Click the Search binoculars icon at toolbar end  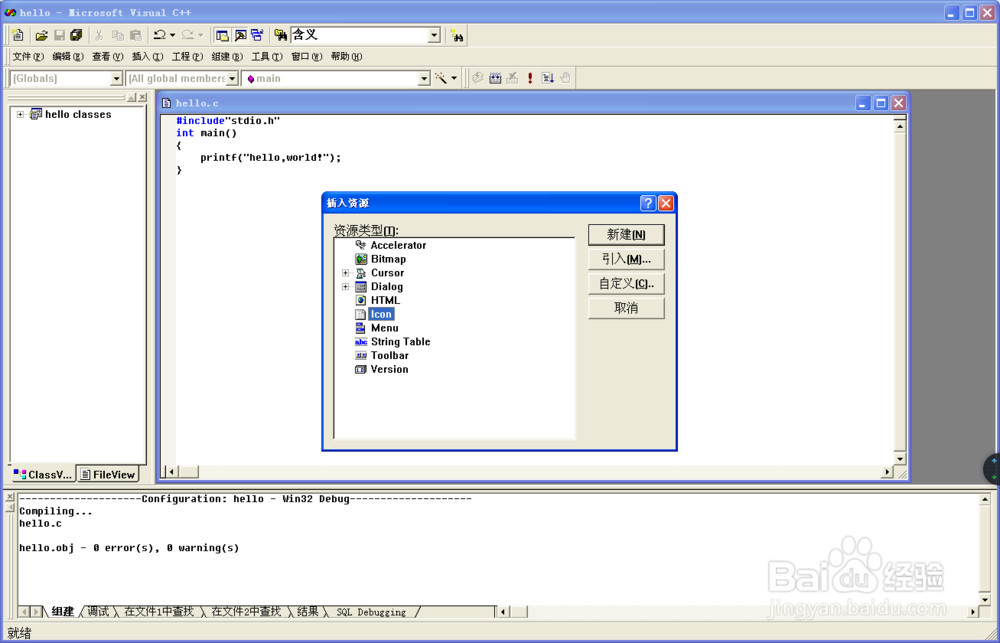(x=457, y=35)
